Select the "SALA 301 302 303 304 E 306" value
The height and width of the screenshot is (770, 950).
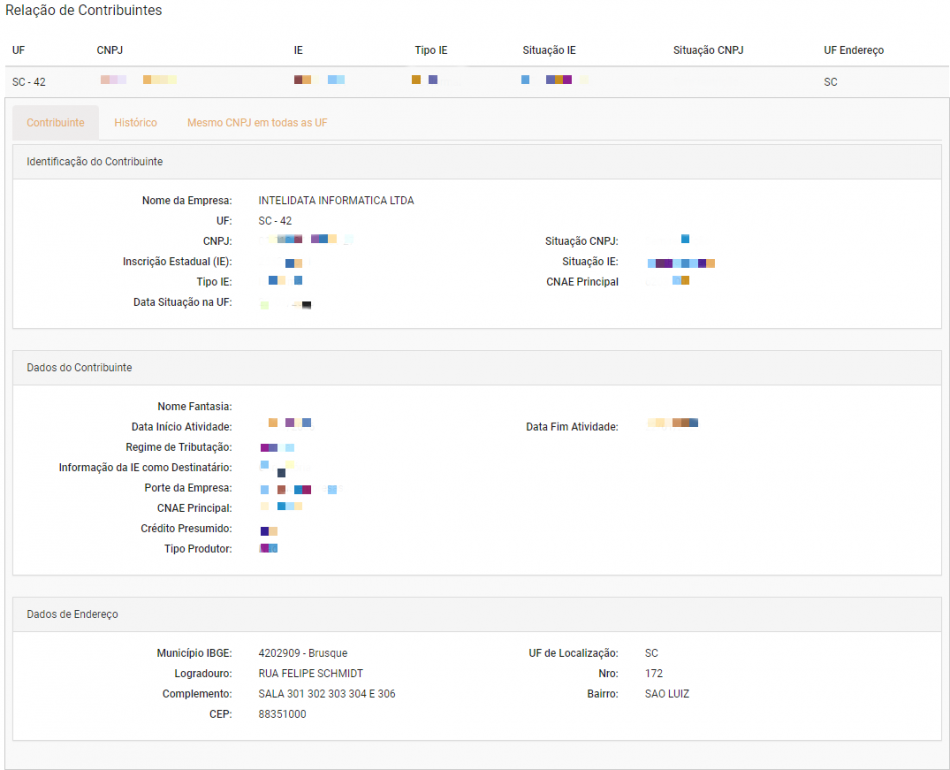[327, 694]
